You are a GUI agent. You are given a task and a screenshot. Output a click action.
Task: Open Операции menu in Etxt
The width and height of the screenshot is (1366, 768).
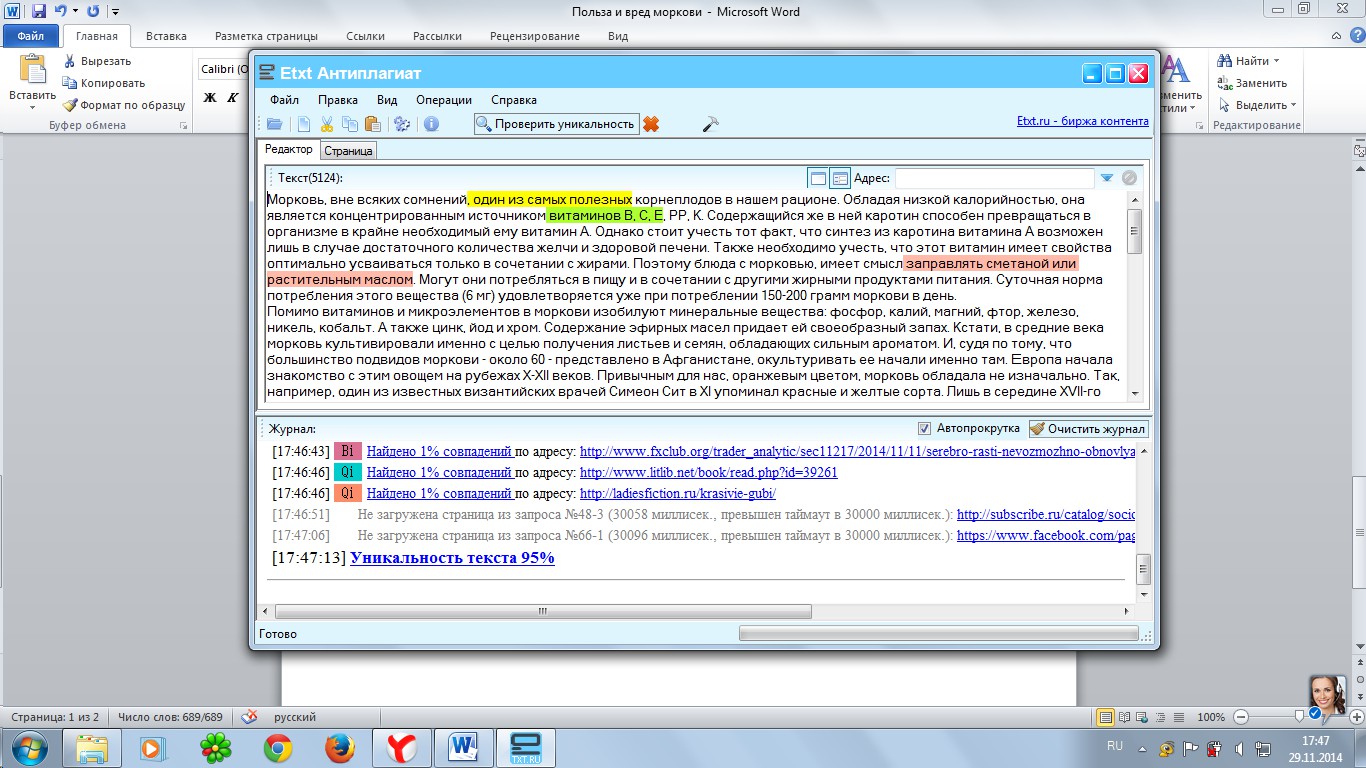coord(444,100)
